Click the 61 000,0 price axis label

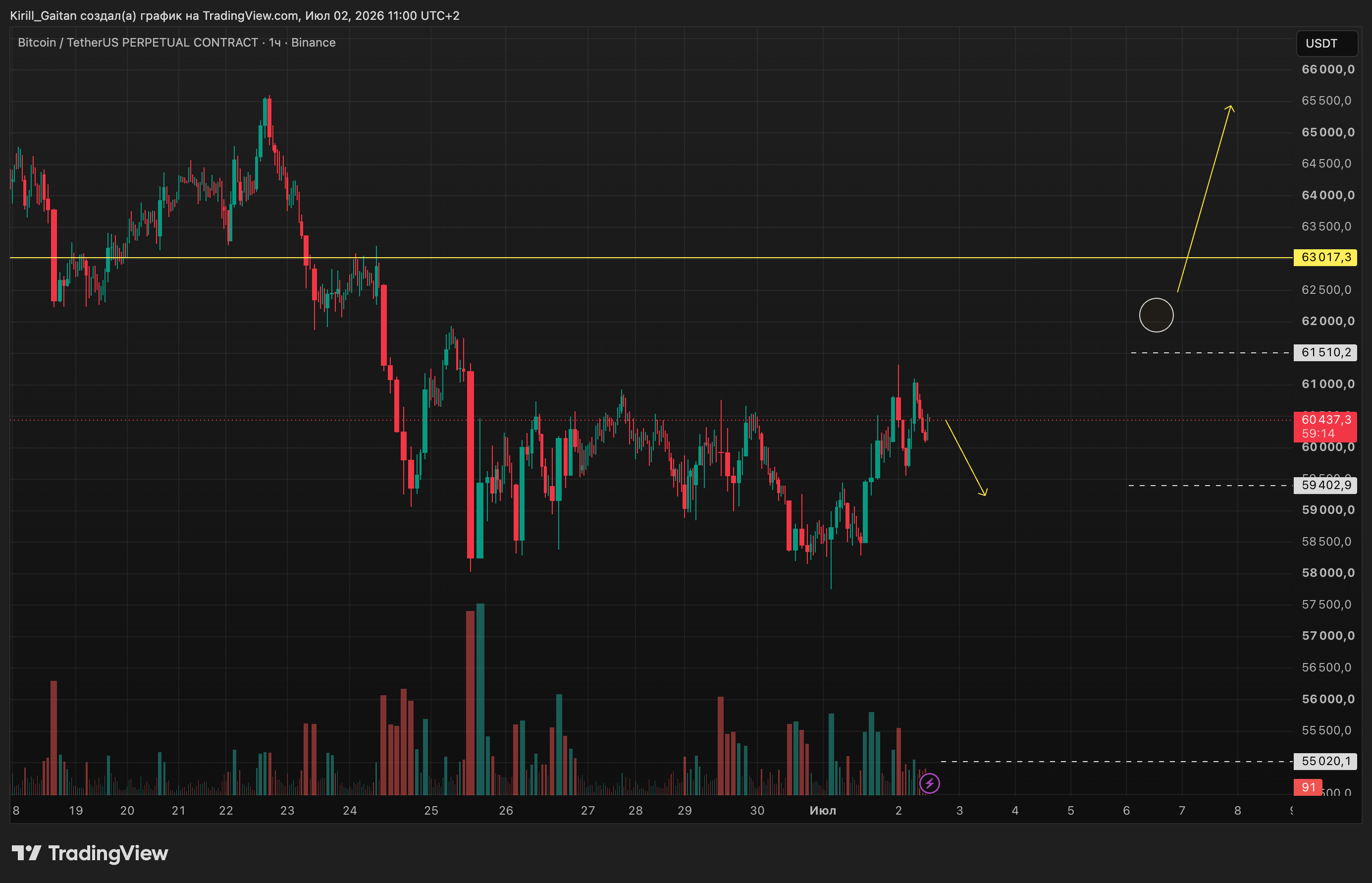coord(1328,384)
